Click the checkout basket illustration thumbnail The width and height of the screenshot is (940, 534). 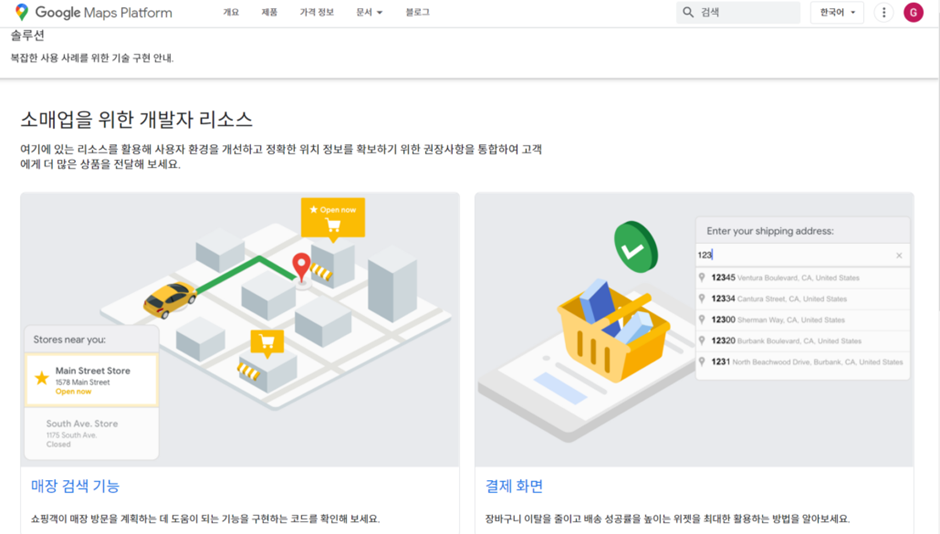694,330
